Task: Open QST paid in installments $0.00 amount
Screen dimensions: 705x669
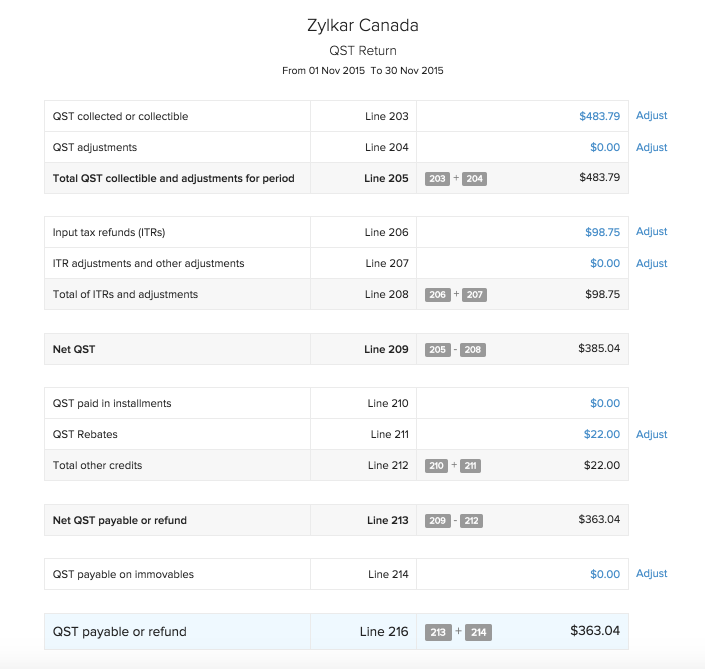Action: (604, 404)
